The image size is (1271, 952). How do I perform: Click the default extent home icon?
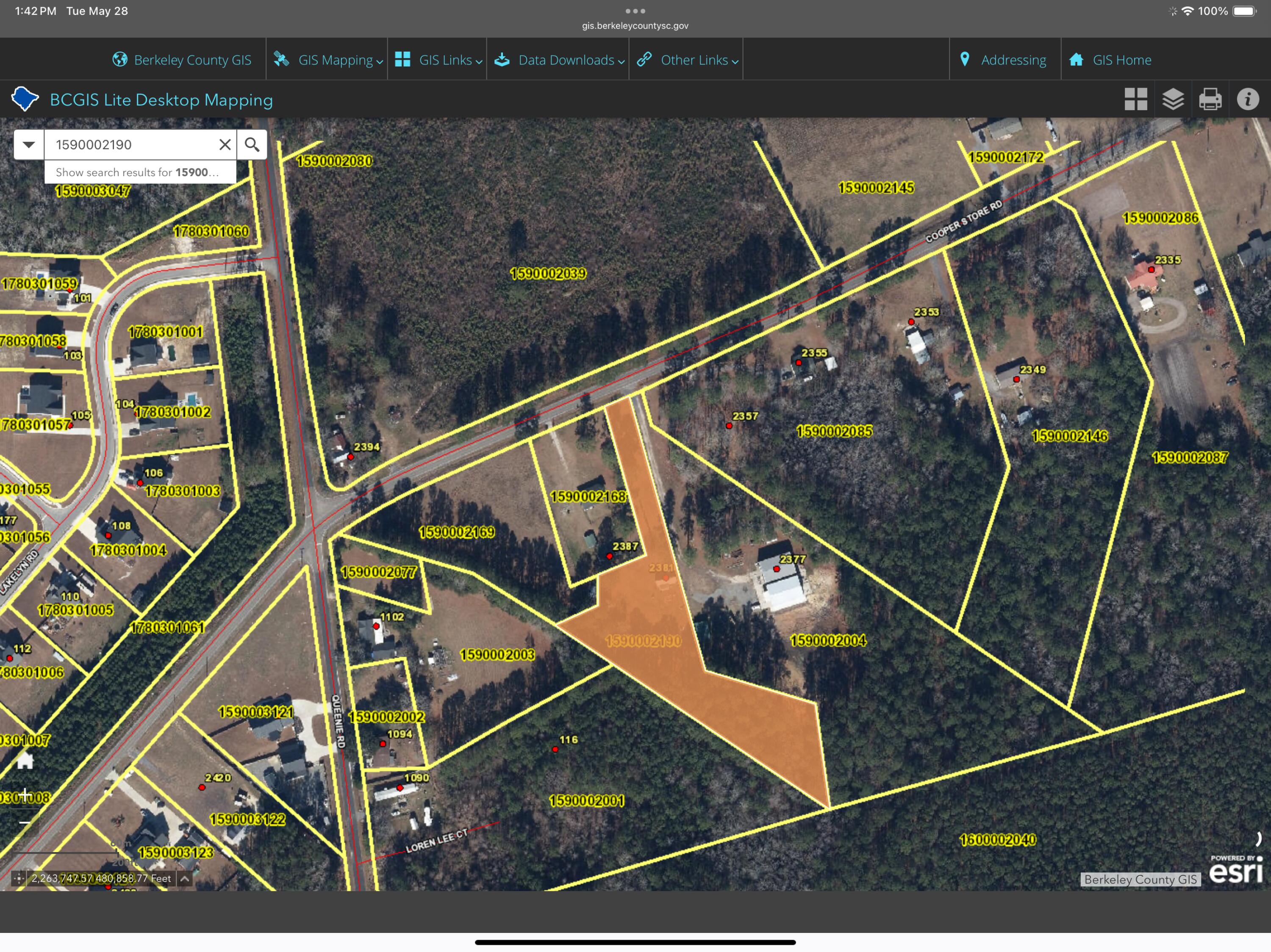[25, 761]
